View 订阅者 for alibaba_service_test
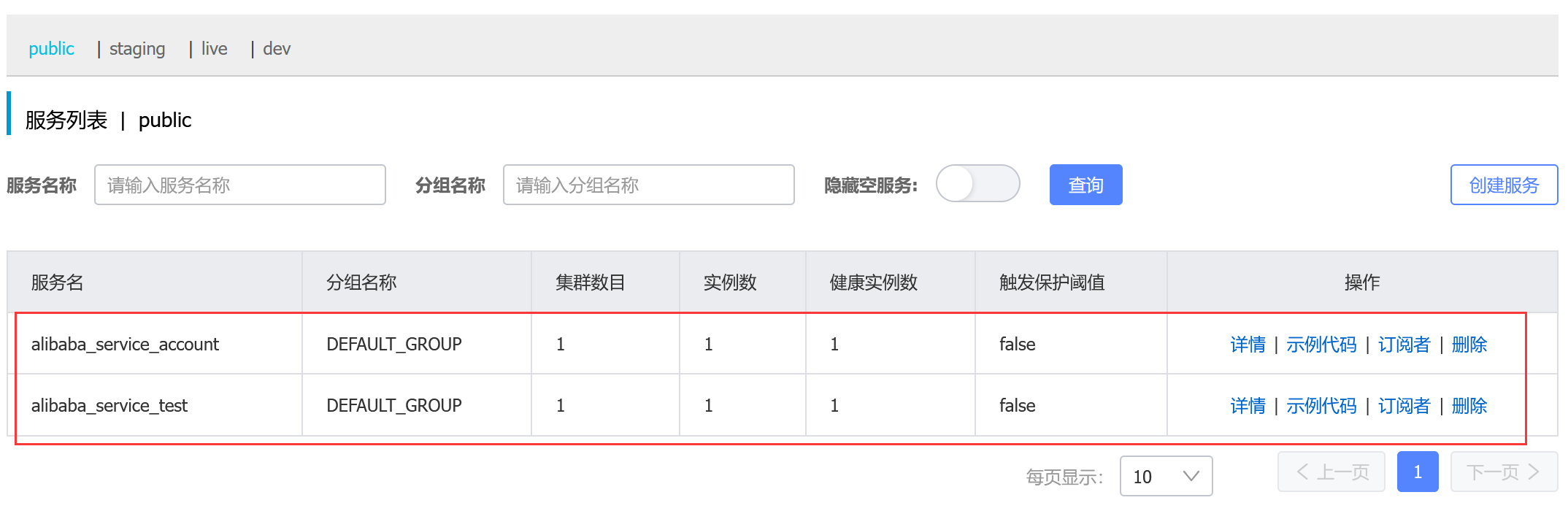This screenshot has width=1568, height=511. coord(1404,406)
